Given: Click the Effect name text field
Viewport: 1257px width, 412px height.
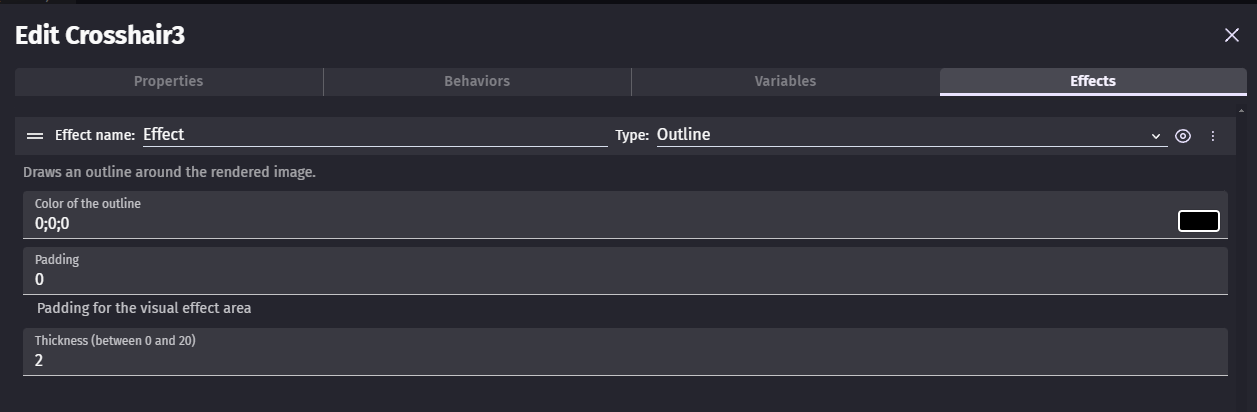Looking at the screenshot, I should 375,135.
